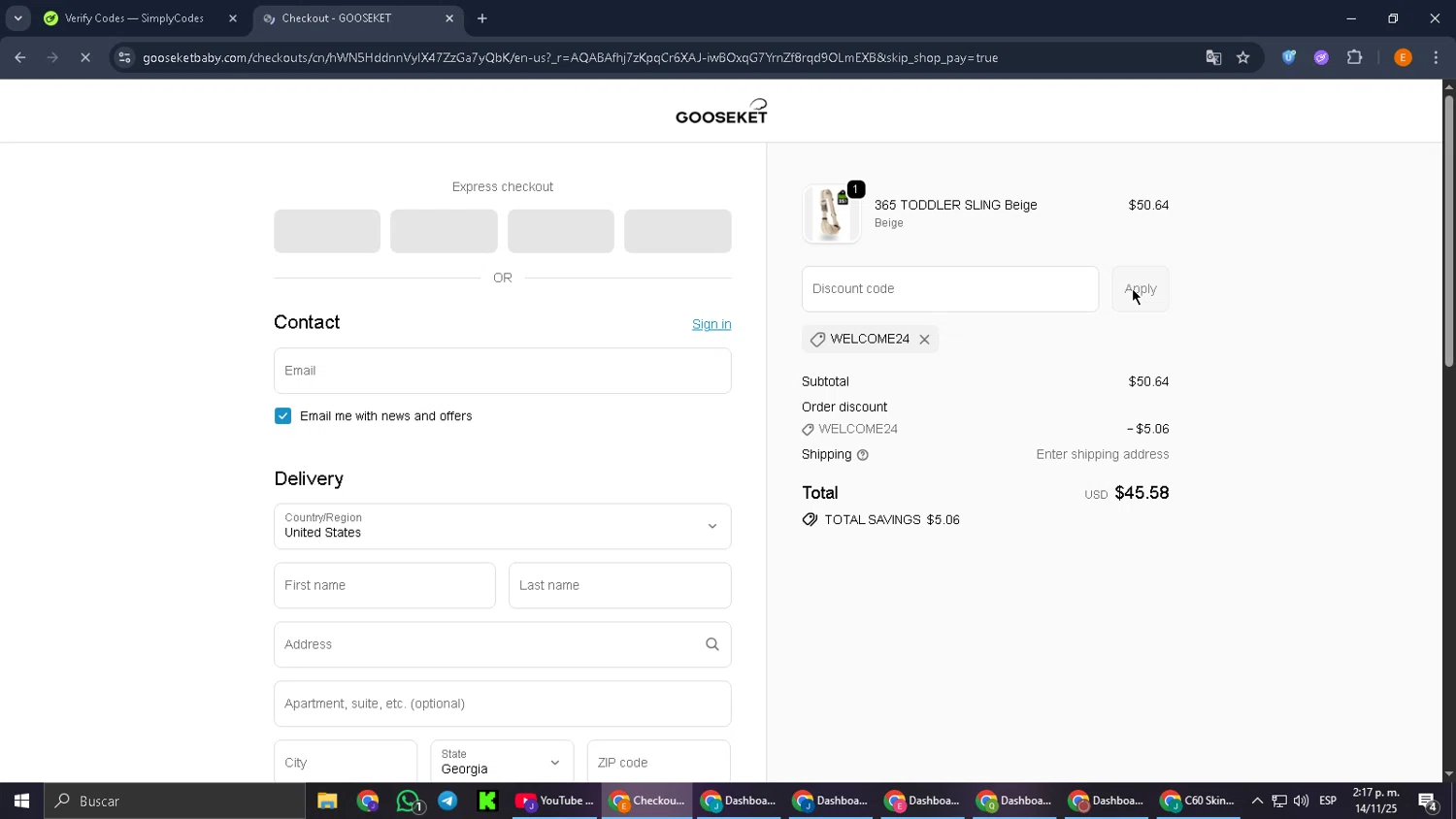Open network settings tray icon
The width and height of the screenshot is (1456, 819).
(1279, 801)
